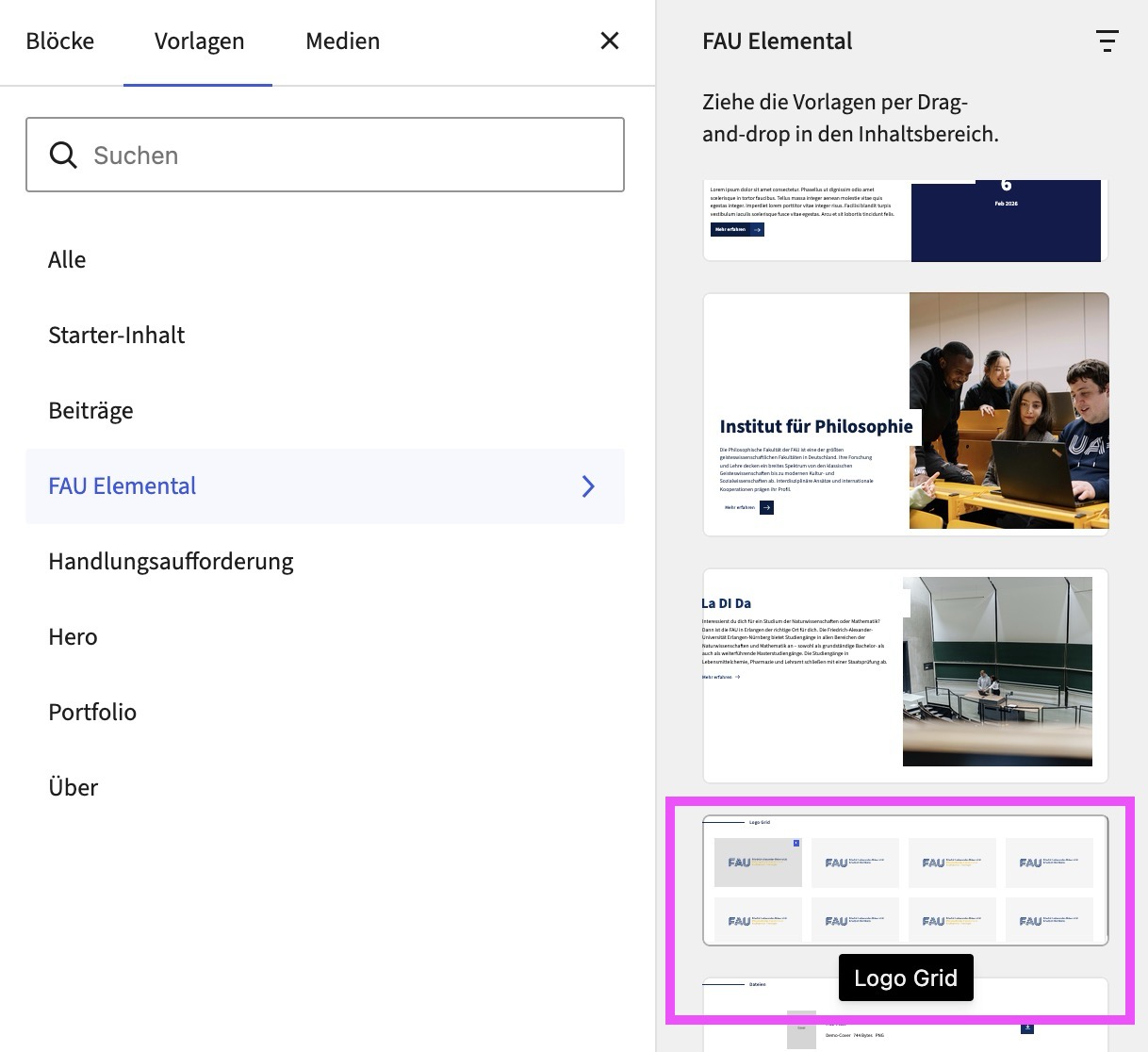The height and width of the screenshot is (1052, 1148).
Task: Open the Medien tab
Action: [342, 41]
